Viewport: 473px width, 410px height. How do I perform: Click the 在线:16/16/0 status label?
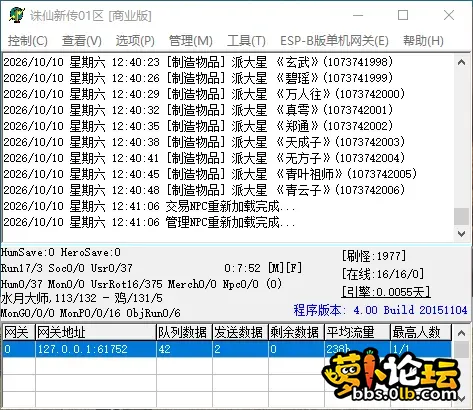383,274
